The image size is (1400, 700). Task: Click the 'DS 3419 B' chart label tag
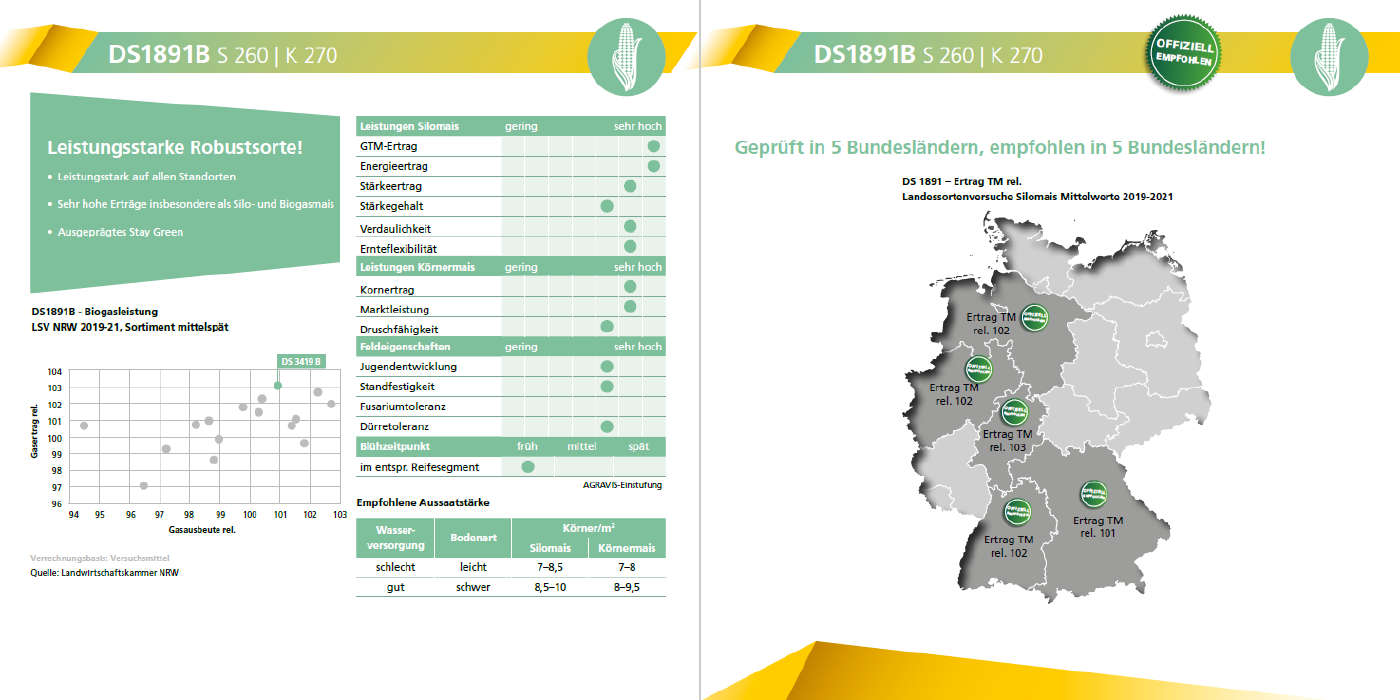[x=301, y=361]
